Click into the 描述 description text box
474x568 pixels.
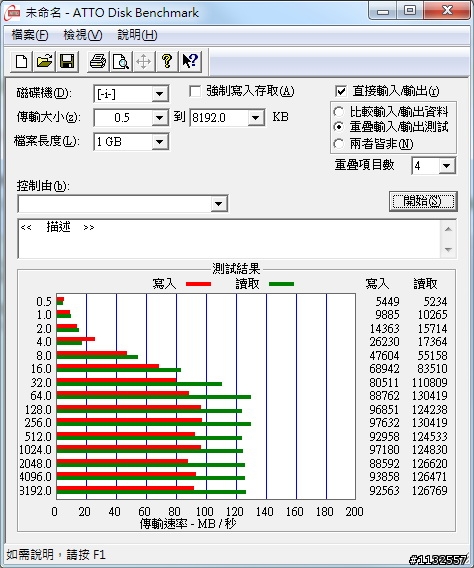(x=229, y=239)
